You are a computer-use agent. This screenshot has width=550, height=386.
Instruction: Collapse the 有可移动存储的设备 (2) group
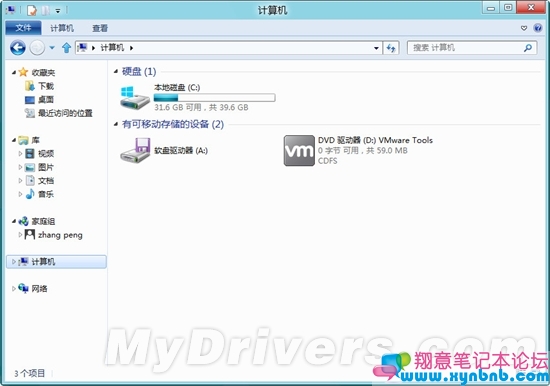[x=116, y=124]
